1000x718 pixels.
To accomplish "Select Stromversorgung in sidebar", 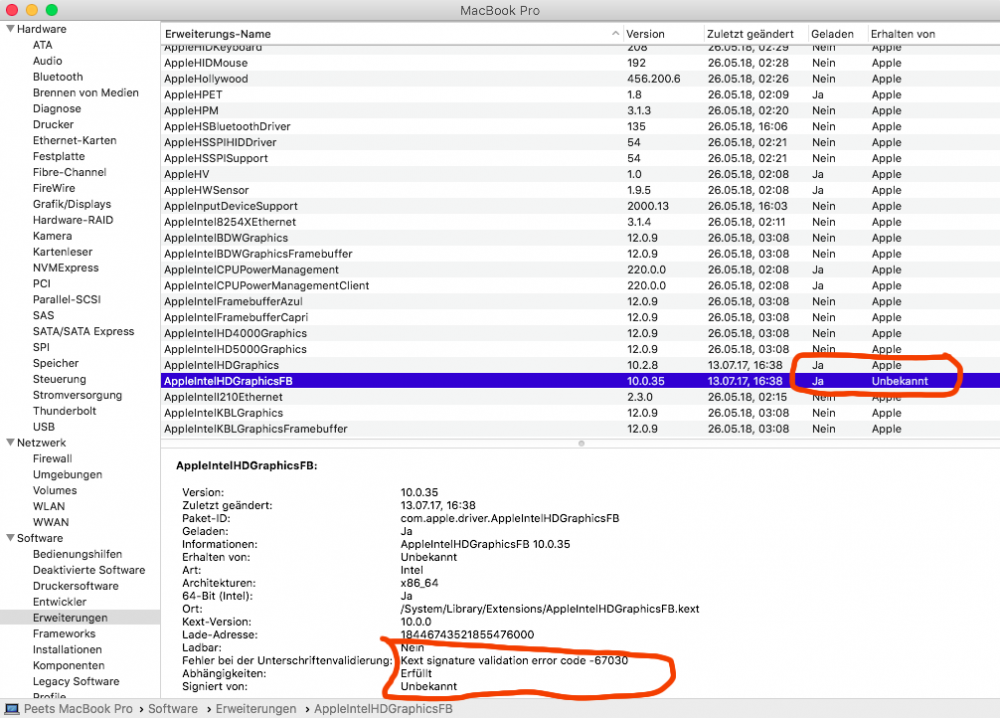I will point(77,395).
